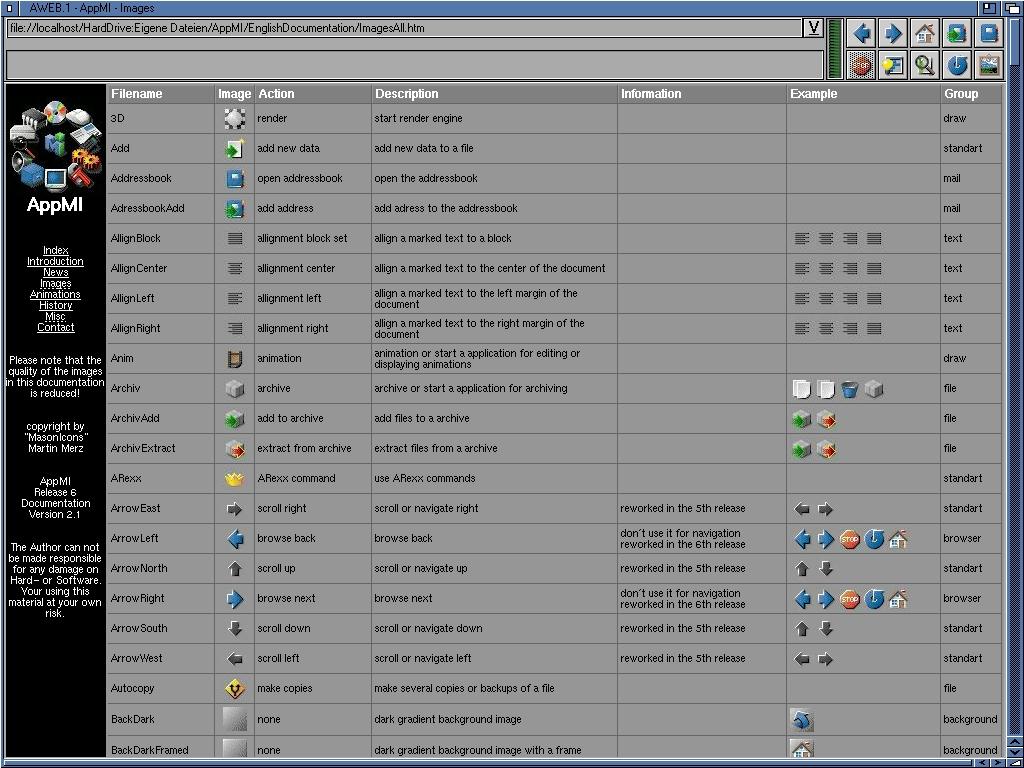The image size is (1024, 768).
Task: Navigate to the History sidebar link
Action: coord(55,306)
